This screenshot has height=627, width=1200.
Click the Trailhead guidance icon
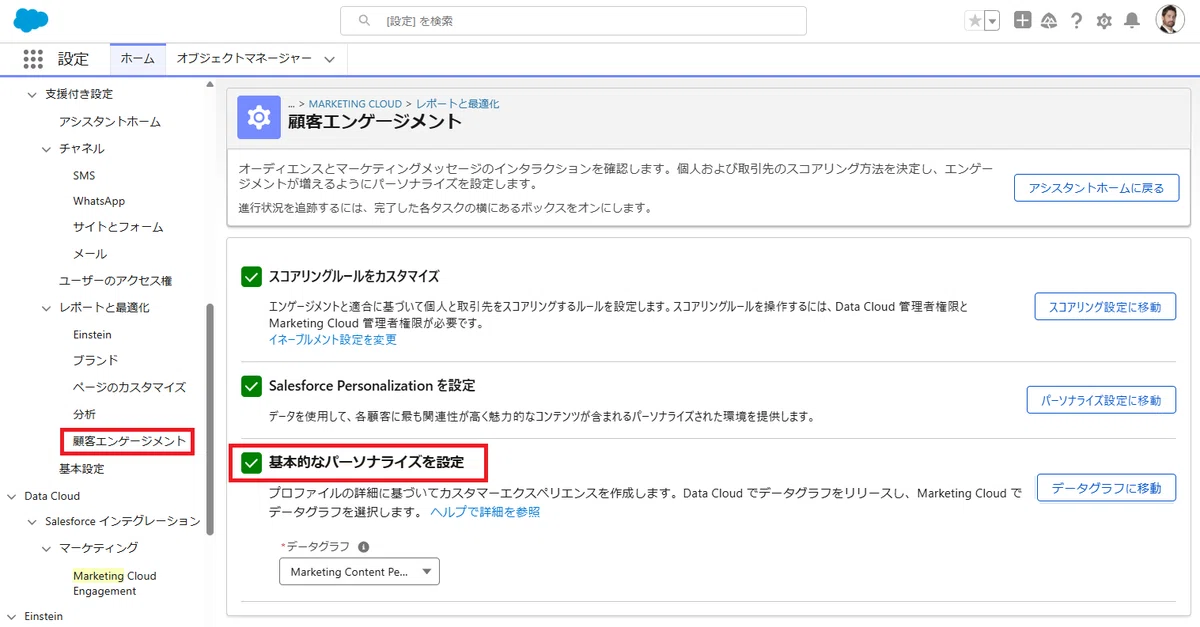pyautogui.click(x=1049, y=20)
